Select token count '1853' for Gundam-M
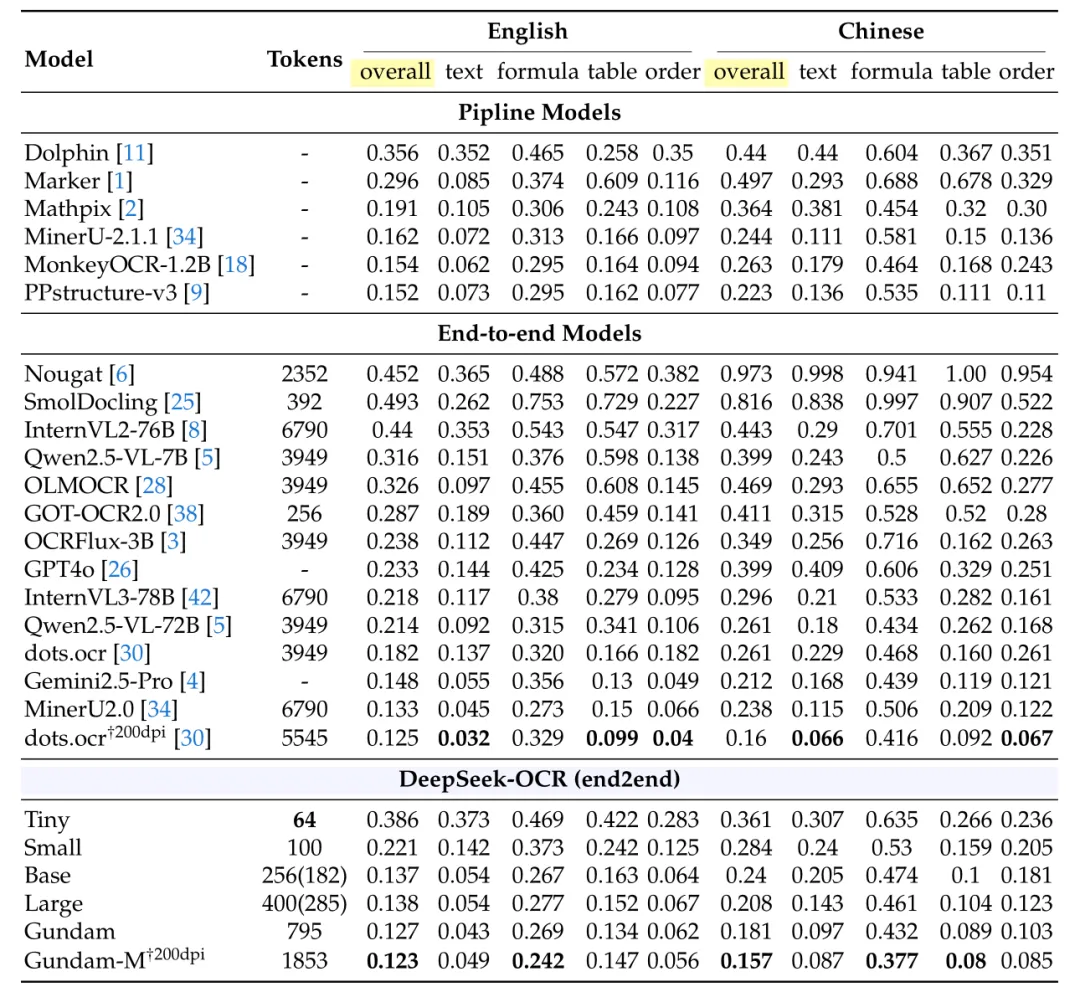This screenshot has width=1080, height=992. [304, 960]
